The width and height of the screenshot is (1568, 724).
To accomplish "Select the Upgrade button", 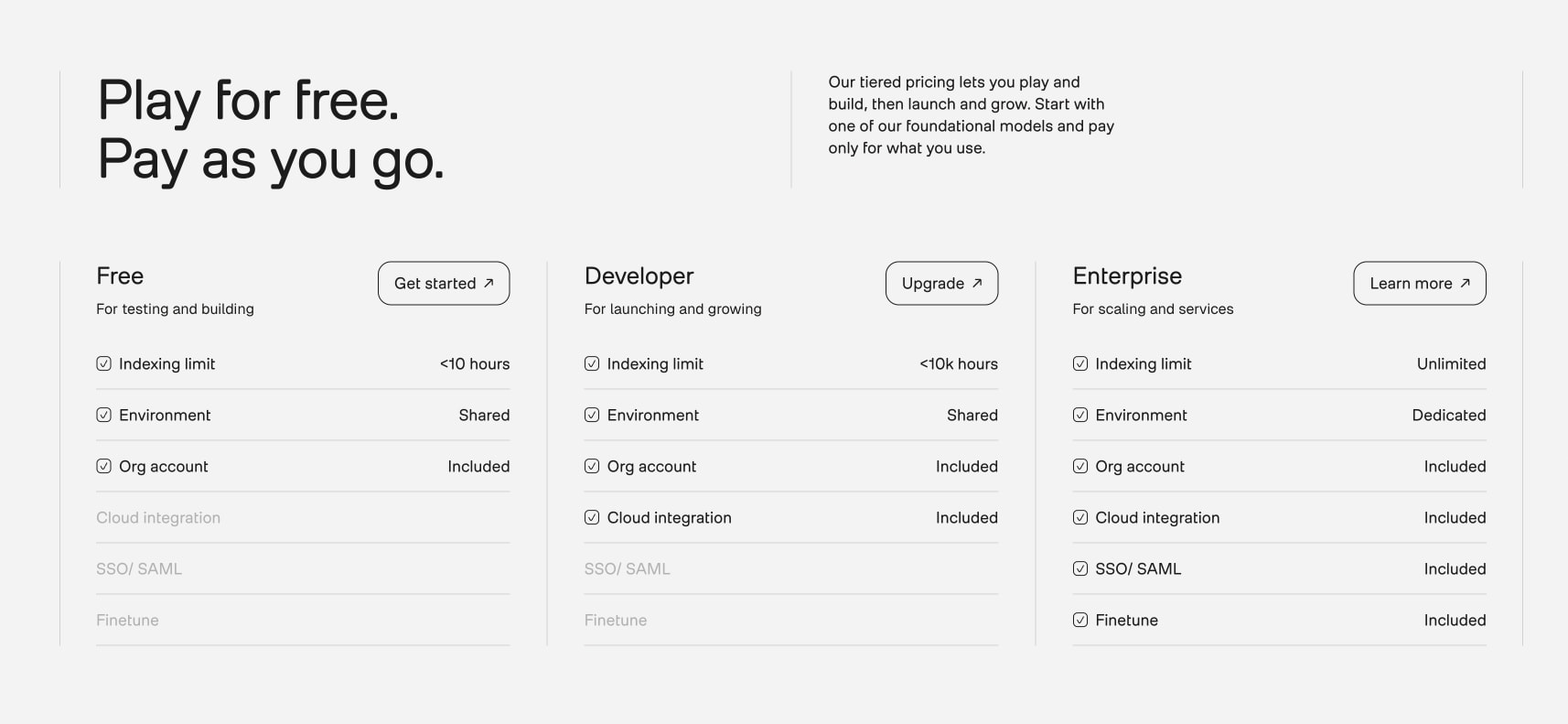I will click(x=941, y=283).
